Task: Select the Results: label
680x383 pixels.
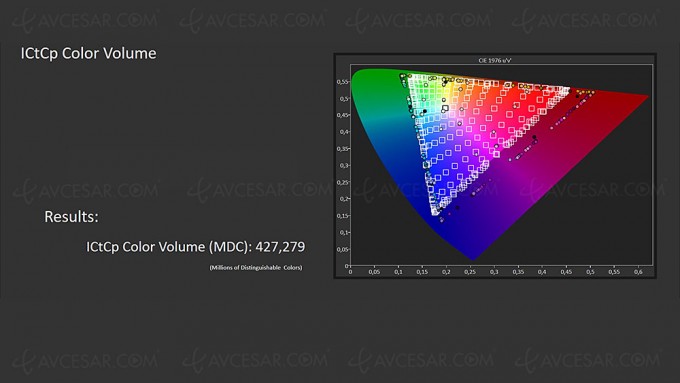Action: 72,216
